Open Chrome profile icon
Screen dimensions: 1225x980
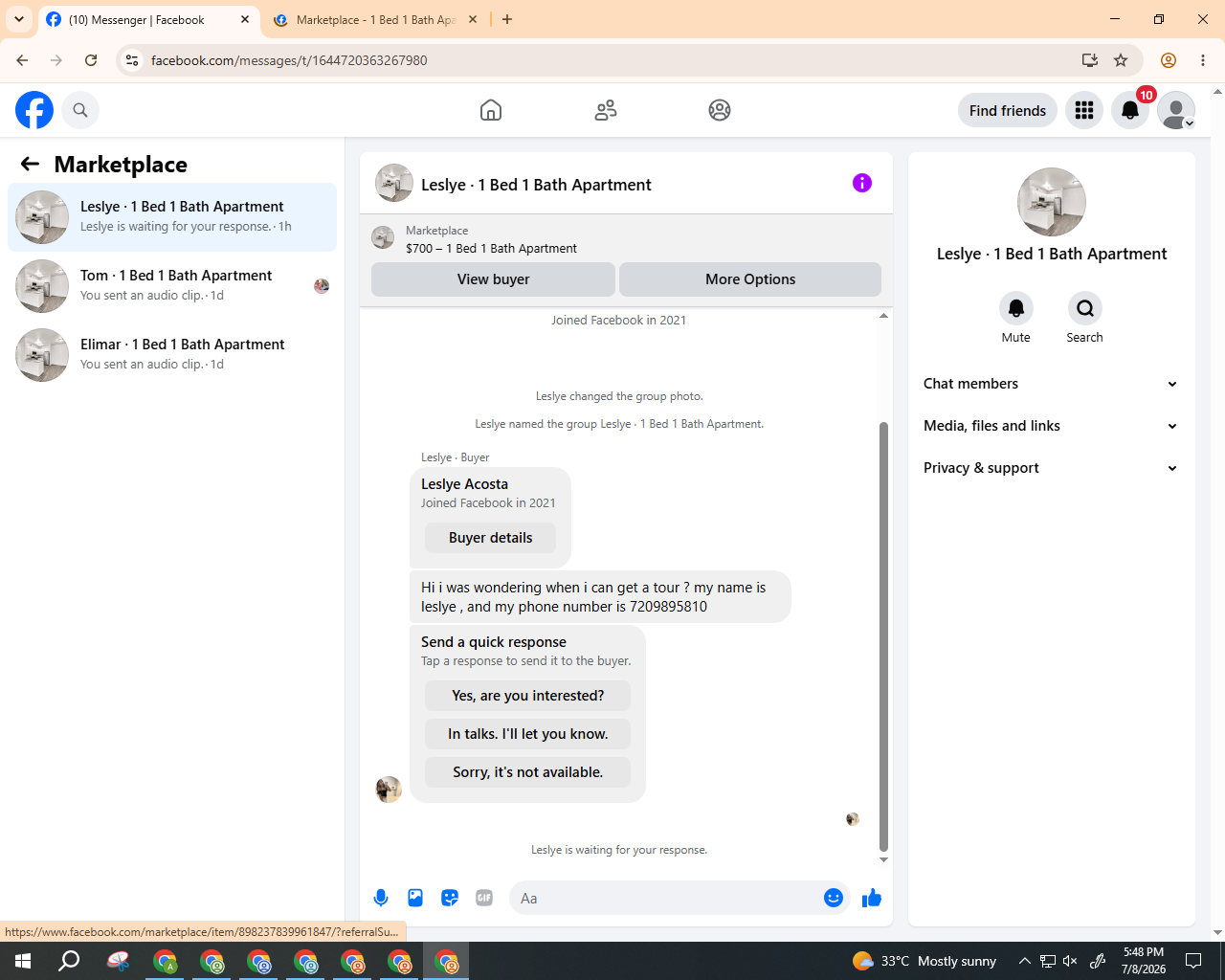coord(1169,60)
